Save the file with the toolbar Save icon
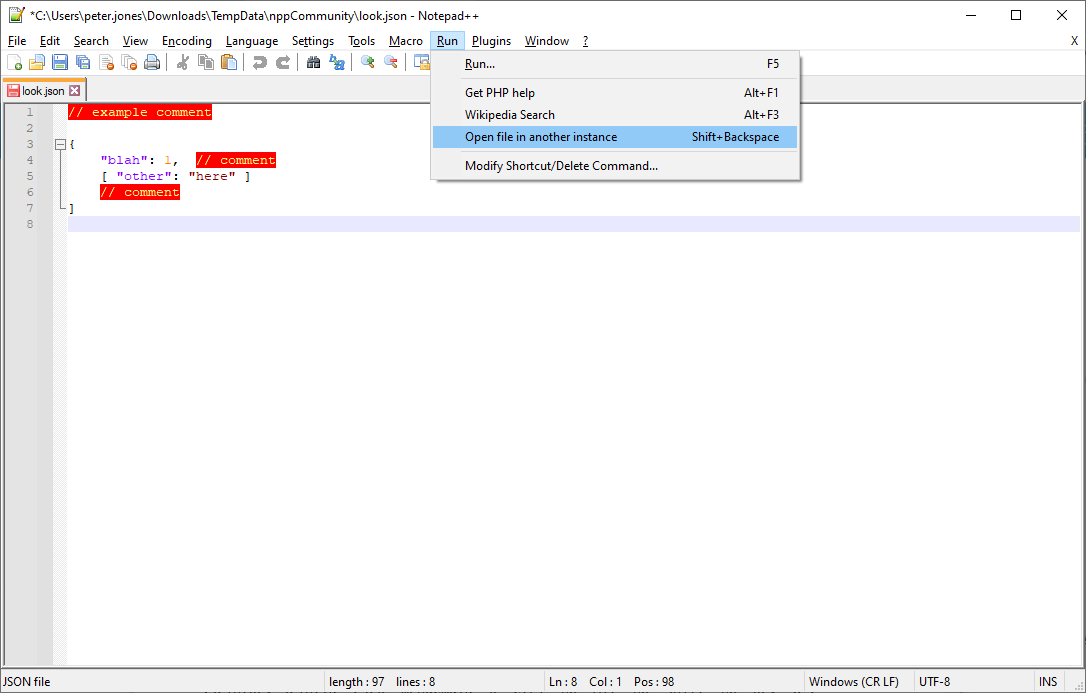 point(60,63)
